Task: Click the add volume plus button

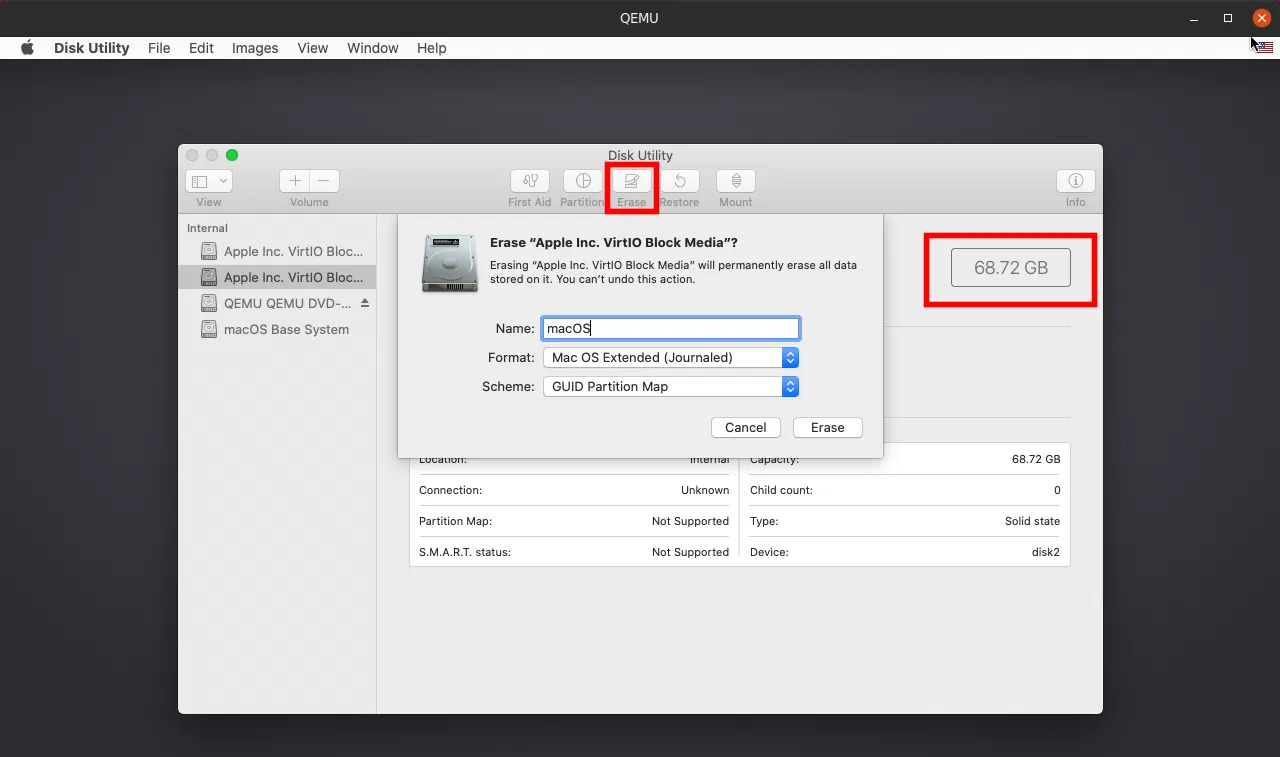Action: [x=295, y=181]
